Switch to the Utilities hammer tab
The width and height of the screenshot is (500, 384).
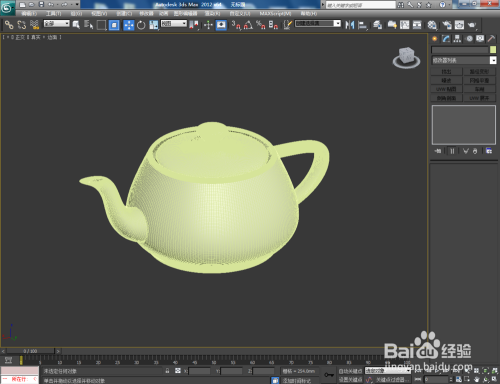491,39
